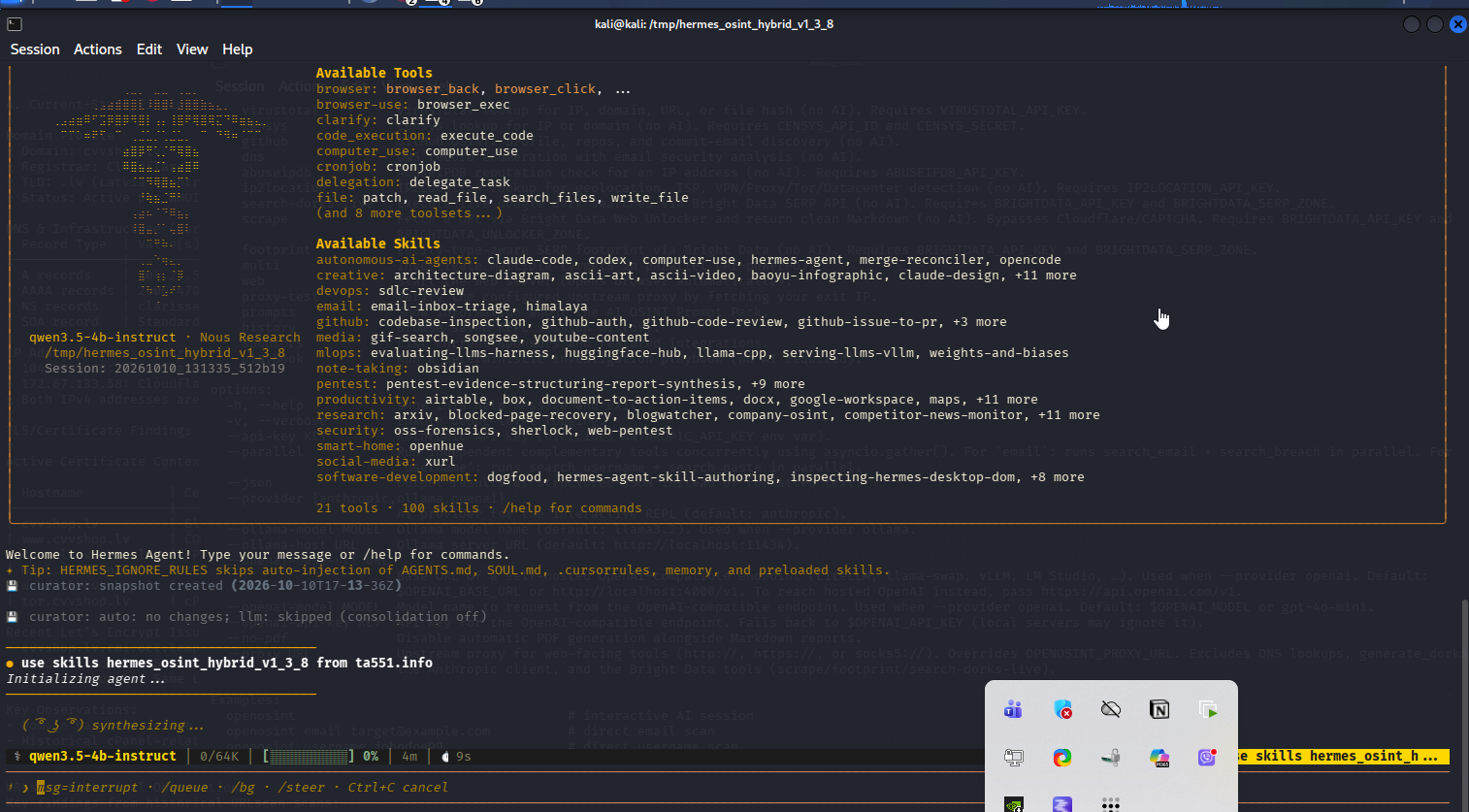The width and height of the screenshot is (1469, 812).
Task: Open the Session menu
Action: tap(35, 49)
